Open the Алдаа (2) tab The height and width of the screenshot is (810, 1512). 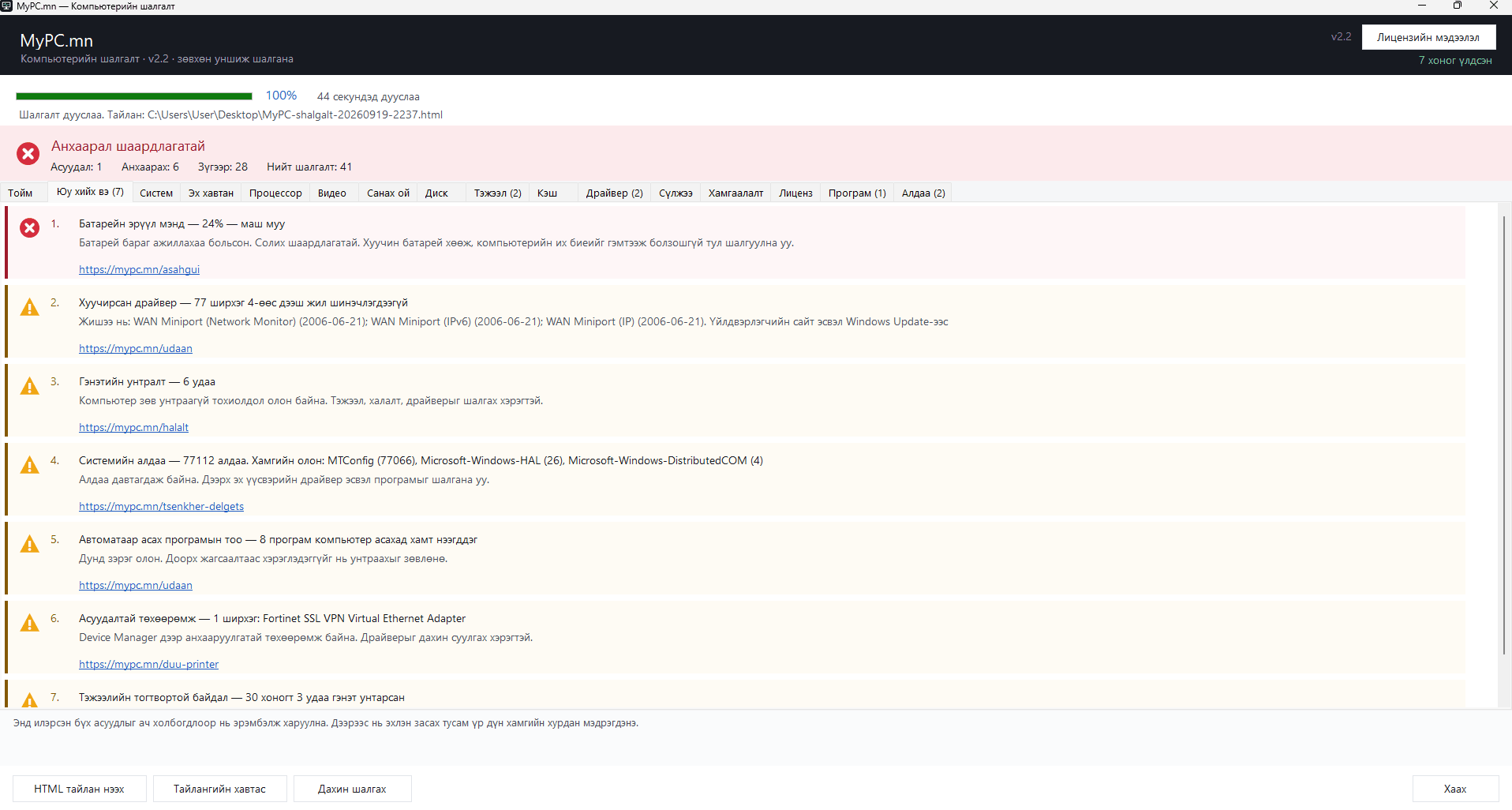(x=923, y=193)
